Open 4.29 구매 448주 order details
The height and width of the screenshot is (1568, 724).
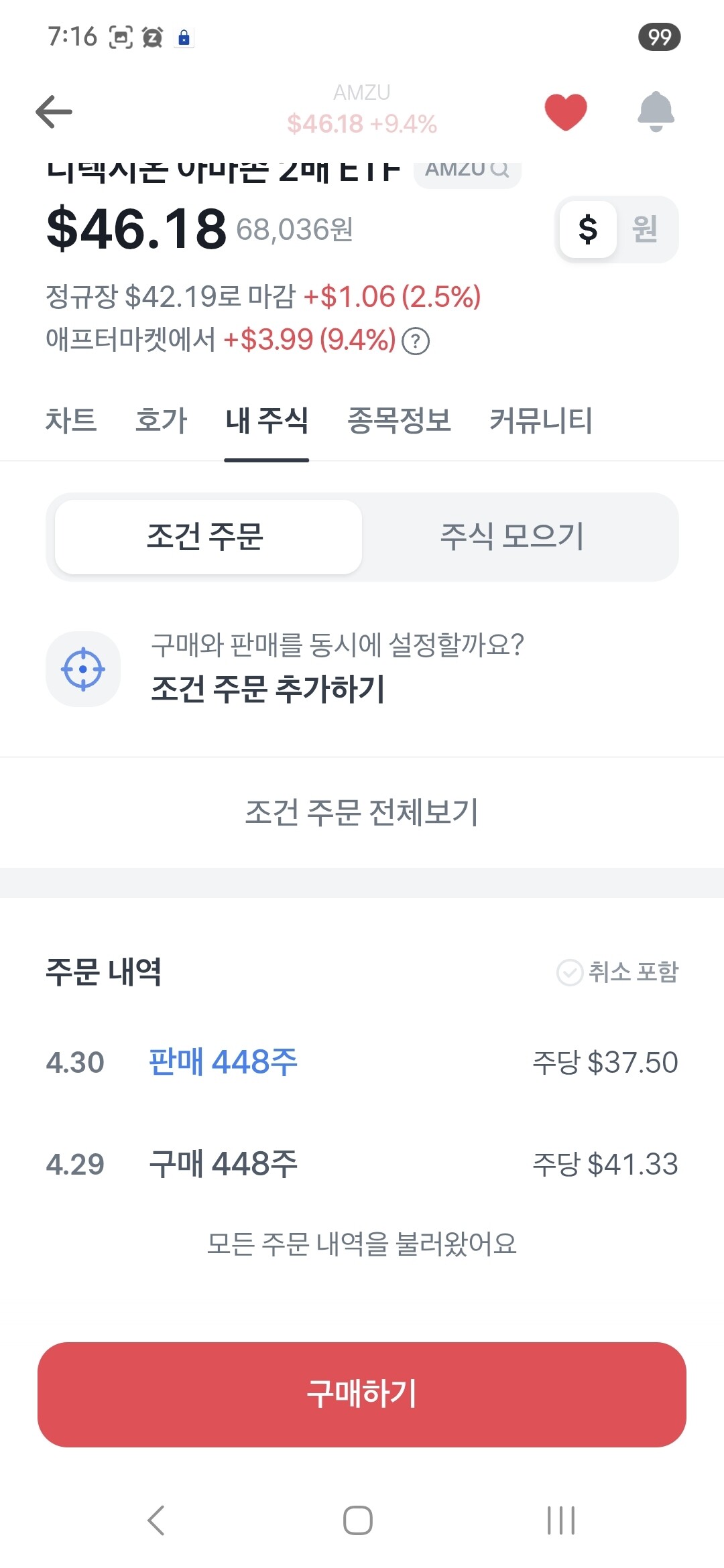click(x=362, y=1164)
